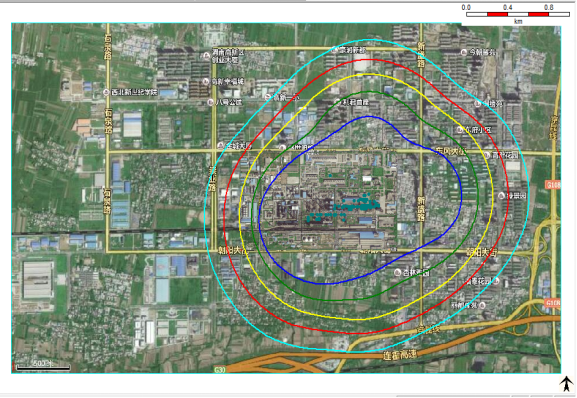Click the 0.8 tick label on the scale bar
577x398 pixels.
[548, 7]
